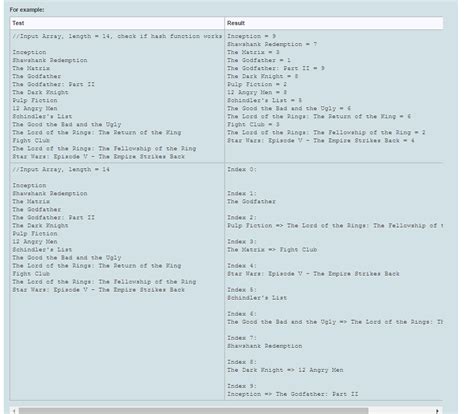474x414 pixels.
Task: Click the "Index 5:" label
Action: pos(242,289)
